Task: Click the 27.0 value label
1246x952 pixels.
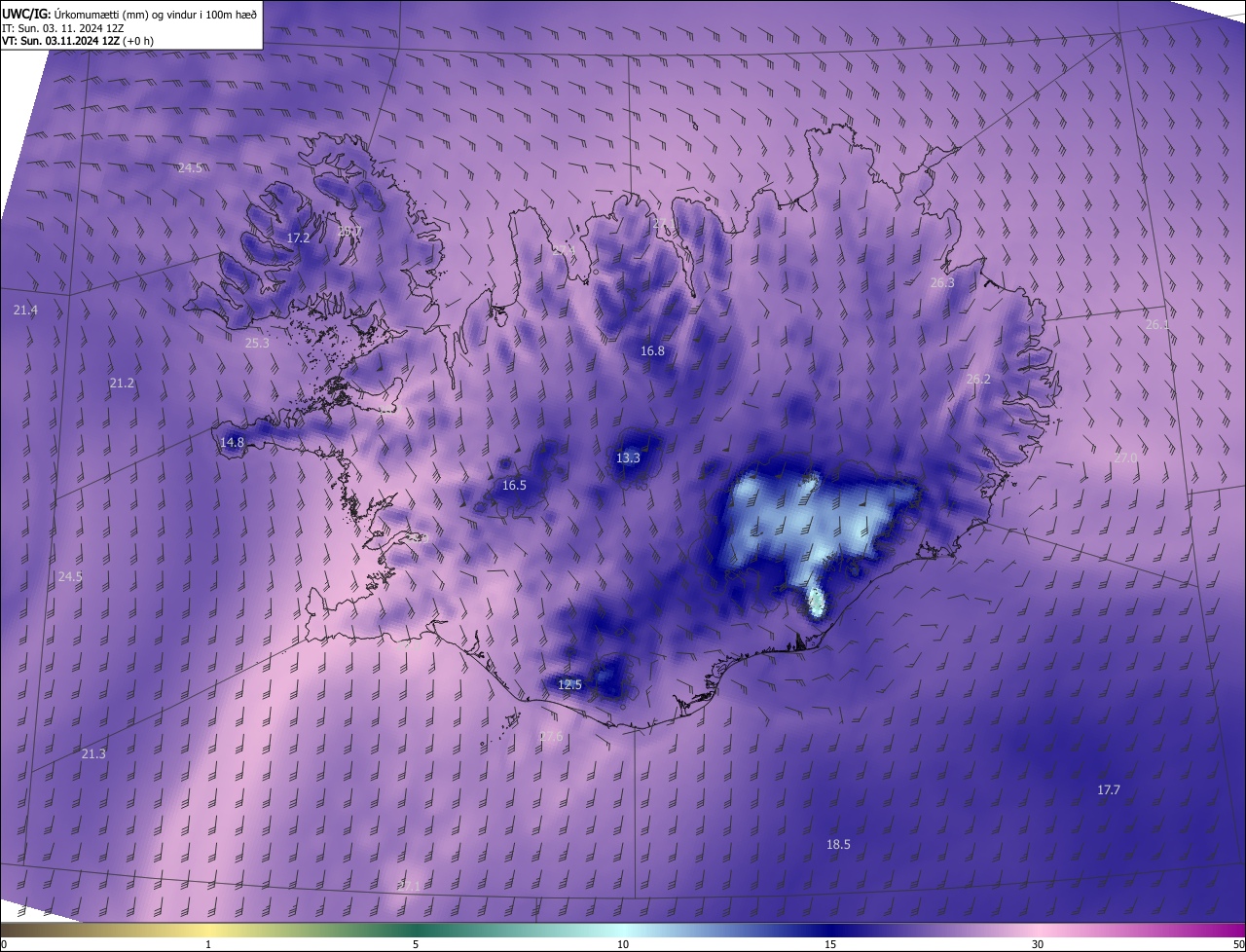Action: click(x=1125, y=458)
